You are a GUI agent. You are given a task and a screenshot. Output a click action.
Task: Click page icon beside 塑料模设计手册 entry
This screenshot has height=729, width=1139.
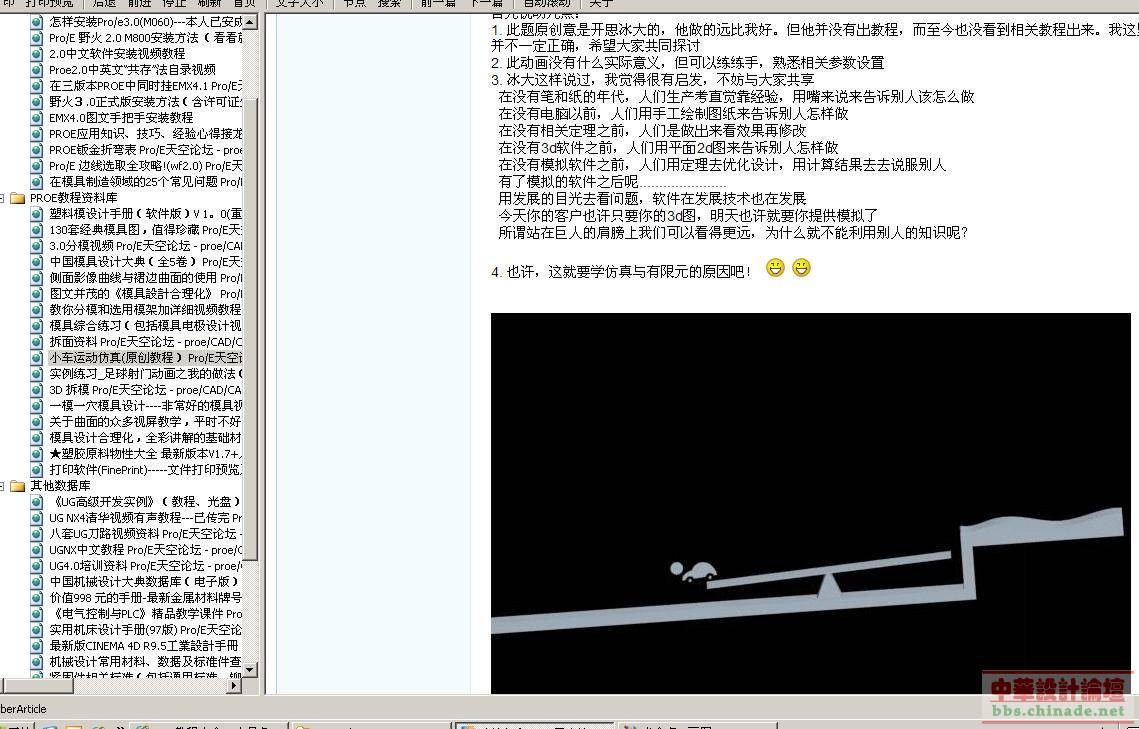[x=36, y=213]
